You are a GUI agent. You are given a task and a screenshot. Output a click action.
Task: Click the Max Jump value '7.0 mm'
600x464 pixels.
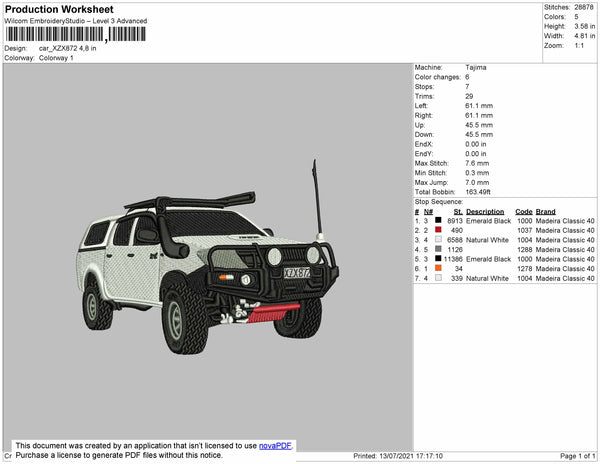click(477, 182)
